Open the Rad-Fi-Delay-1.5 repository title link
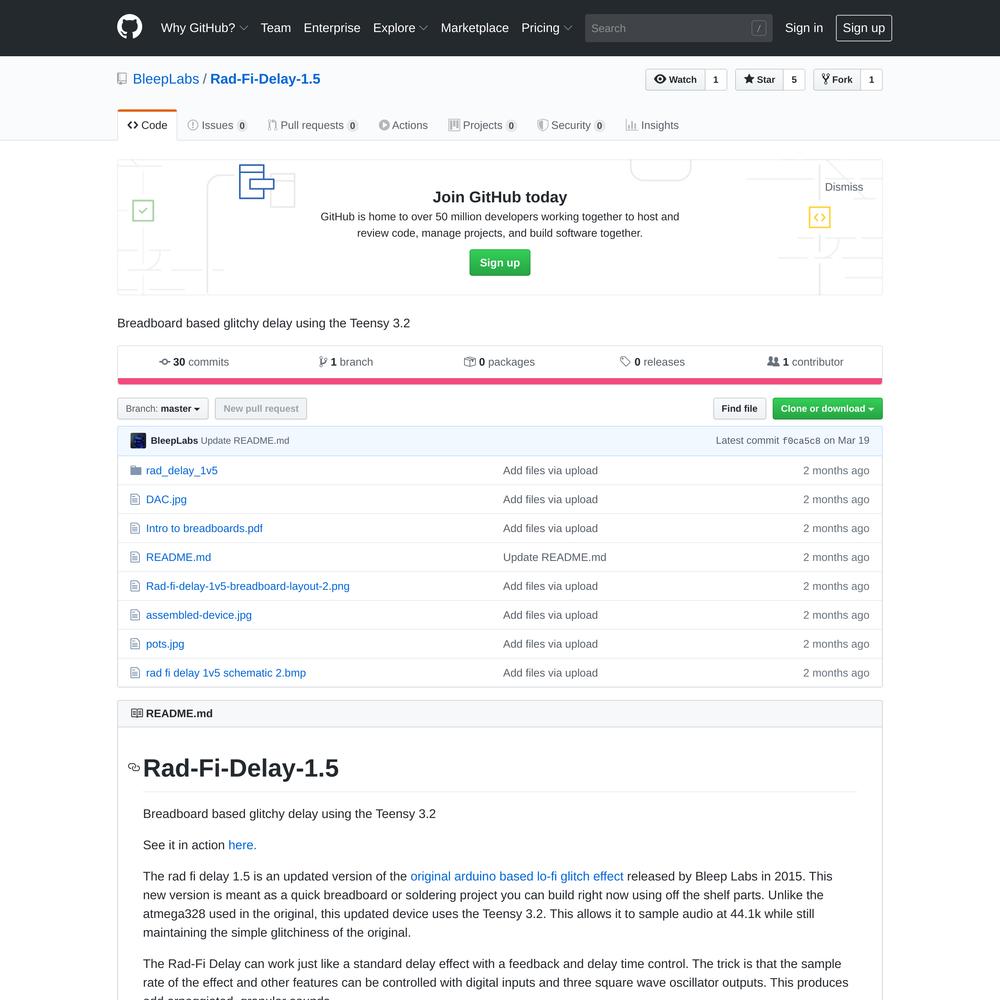 [265, 79]
